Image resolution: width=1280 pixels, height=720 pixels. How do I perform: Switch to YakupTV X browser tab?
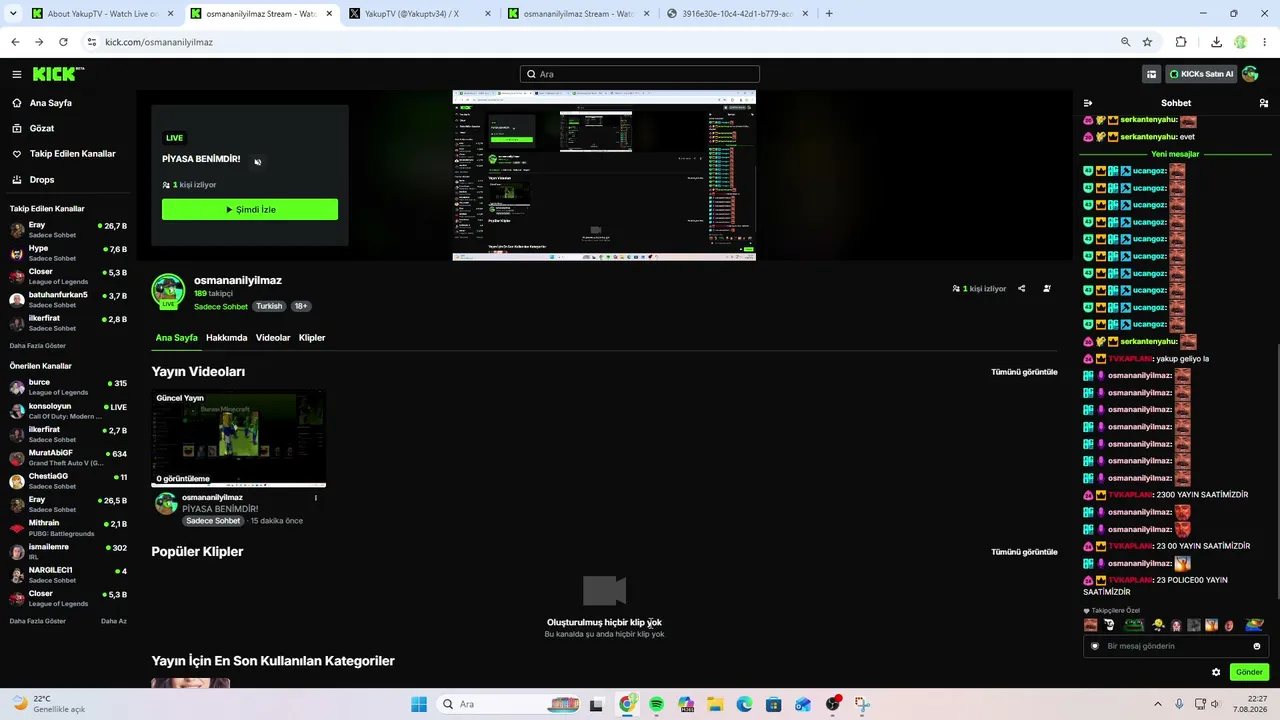pos(420,14)
